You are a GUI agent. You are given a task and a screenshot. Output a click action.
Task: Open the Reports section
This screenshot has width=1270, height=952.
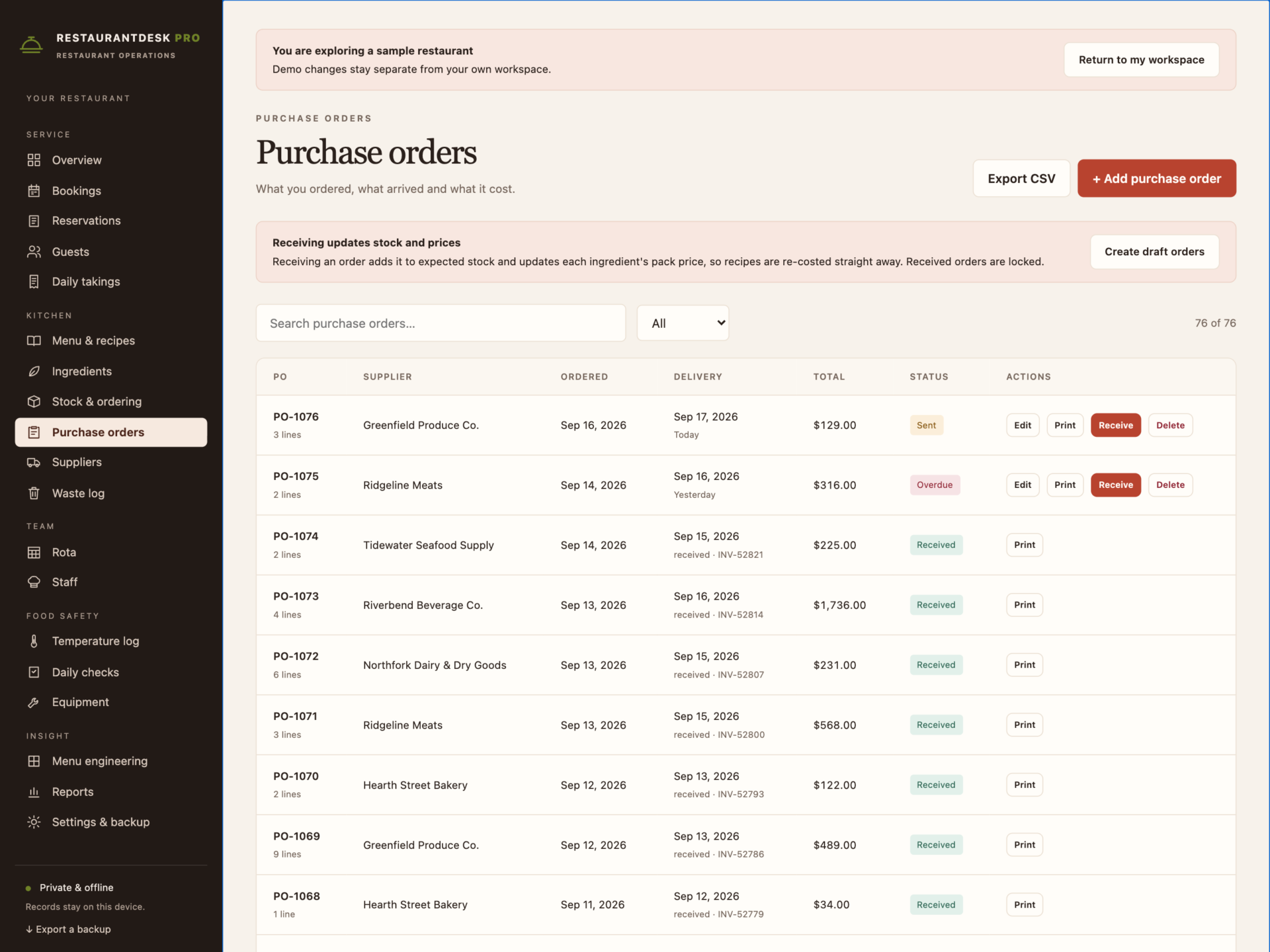(x=111, y=792)
